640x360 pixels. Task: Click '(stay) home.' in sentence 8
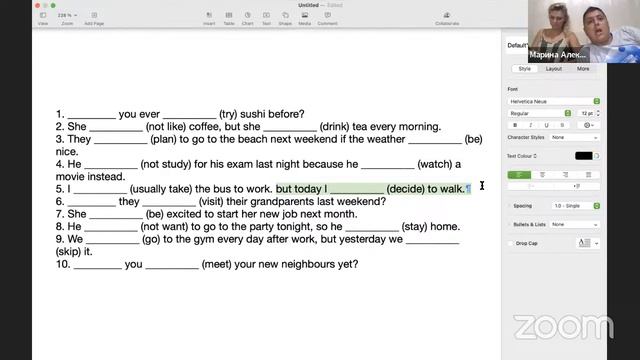[431, 227]
